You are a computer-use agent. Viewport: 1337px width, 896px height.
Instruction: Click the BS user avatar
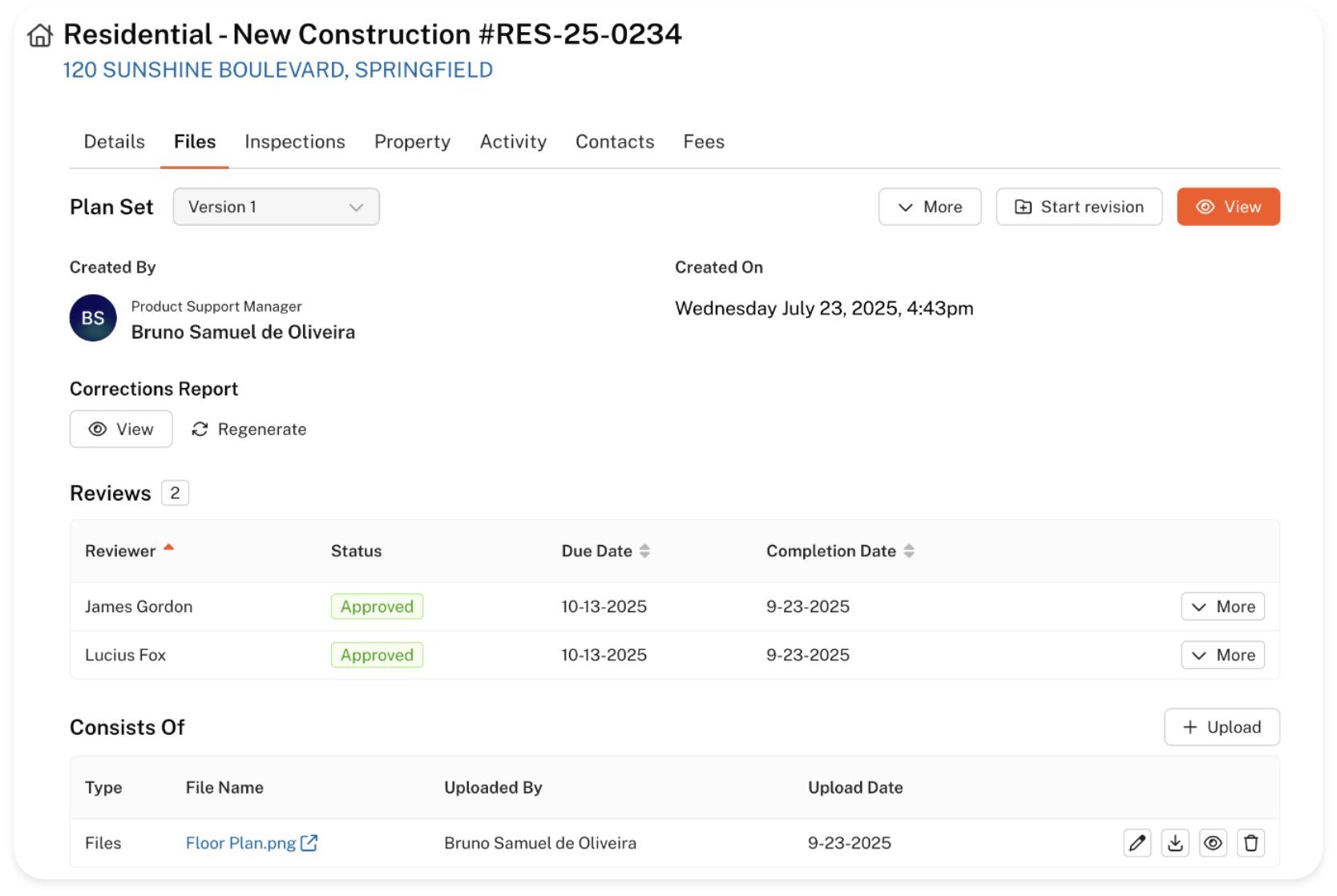(x=93, y=318)
